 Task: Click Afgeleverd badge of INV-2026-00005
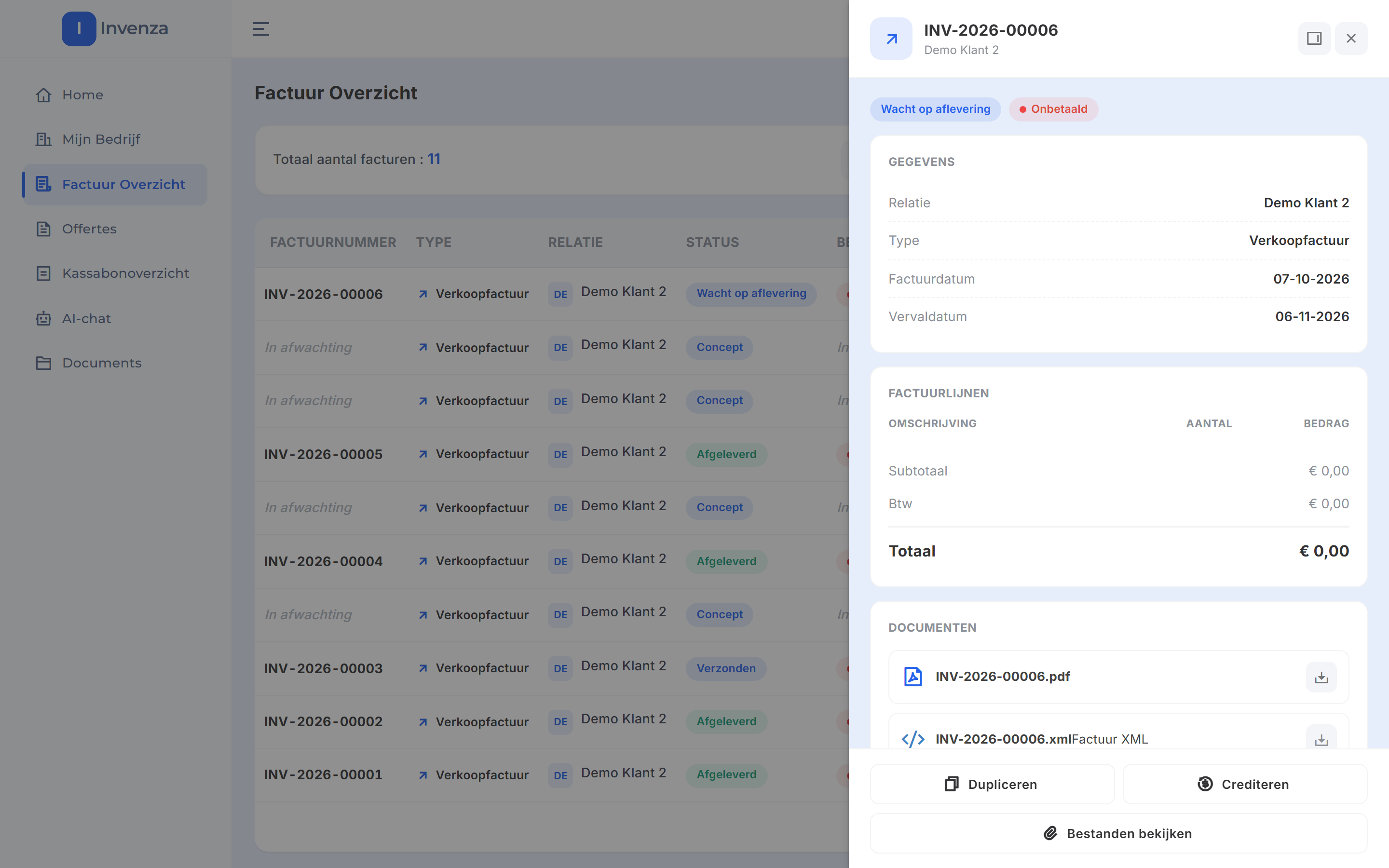pyautogui.click(x=727, y=455)
